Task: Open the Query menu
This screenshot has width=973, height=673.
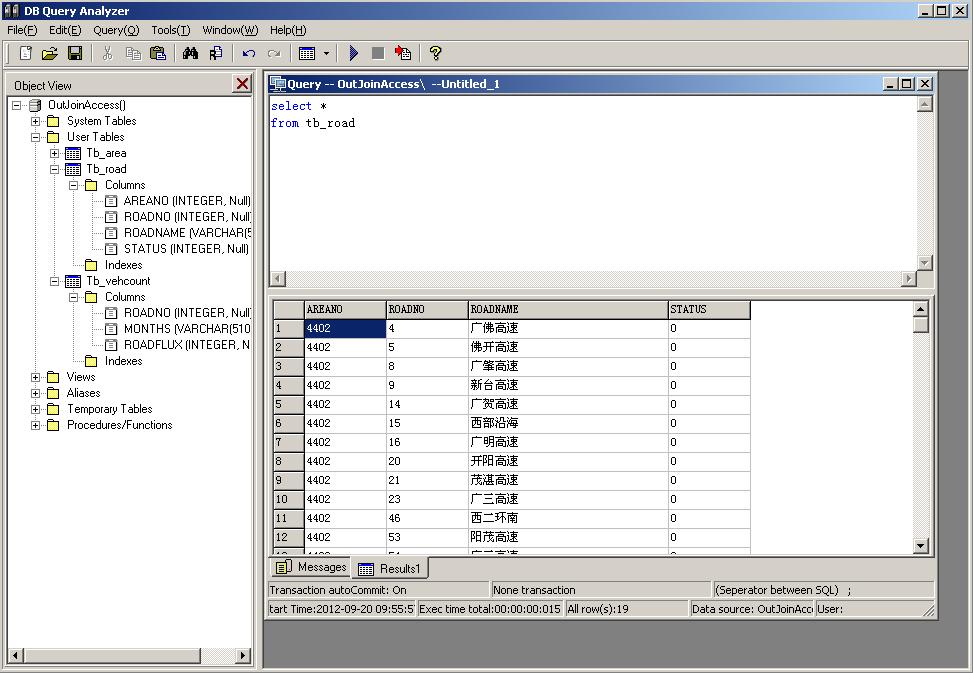Action: [x=115, y=30]
